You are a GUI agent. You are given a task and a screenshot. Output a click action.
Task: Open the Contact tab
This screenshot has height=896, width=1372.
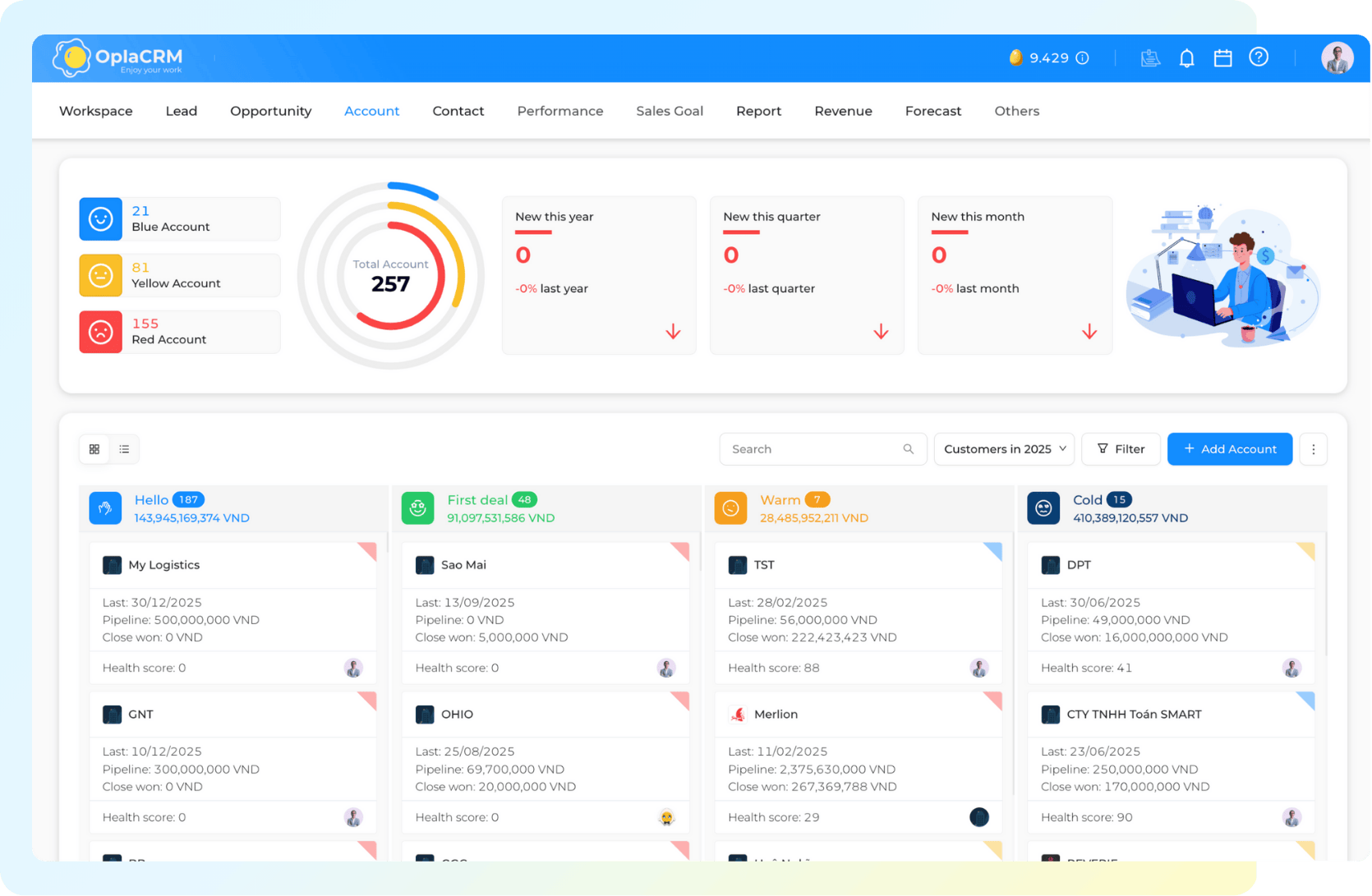[x=458, y=111]
